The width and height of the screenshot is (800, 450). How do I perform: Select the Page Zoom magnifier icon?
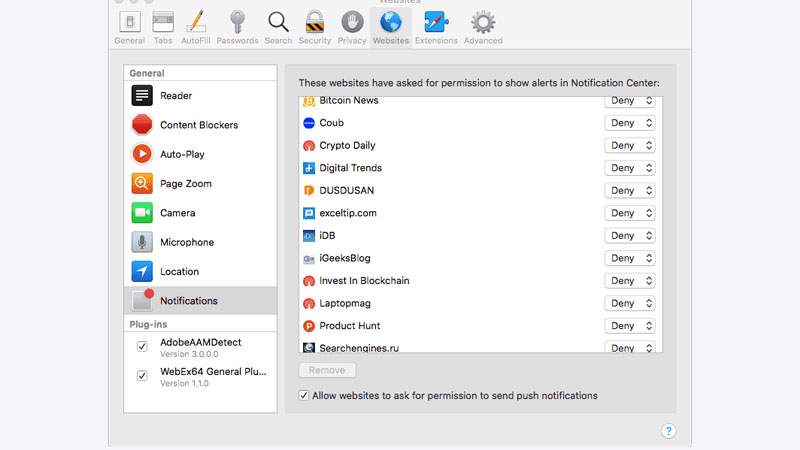(142, 183)
